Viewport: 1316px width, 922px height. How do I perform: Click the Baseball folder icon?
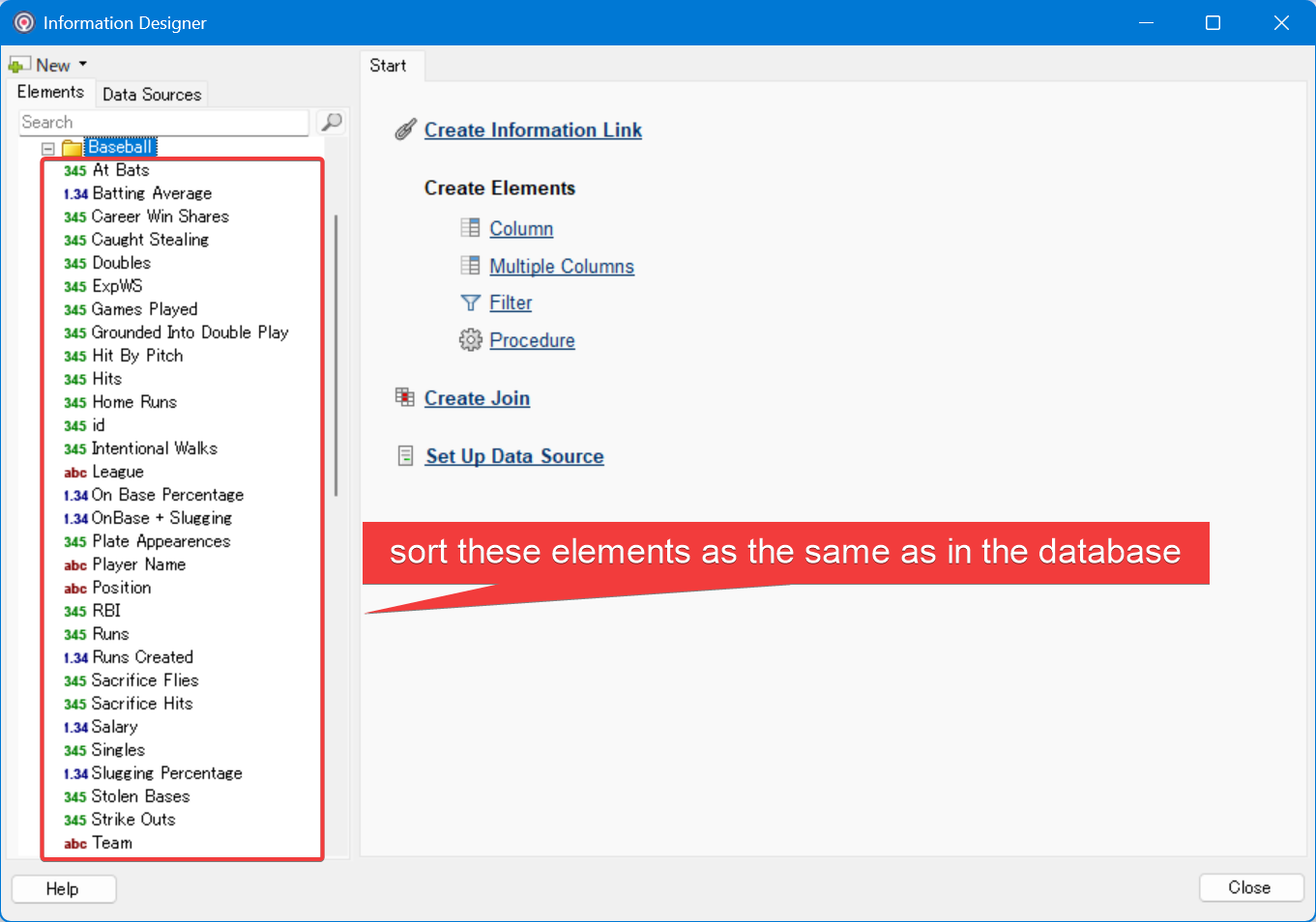[x=72, y=148]
